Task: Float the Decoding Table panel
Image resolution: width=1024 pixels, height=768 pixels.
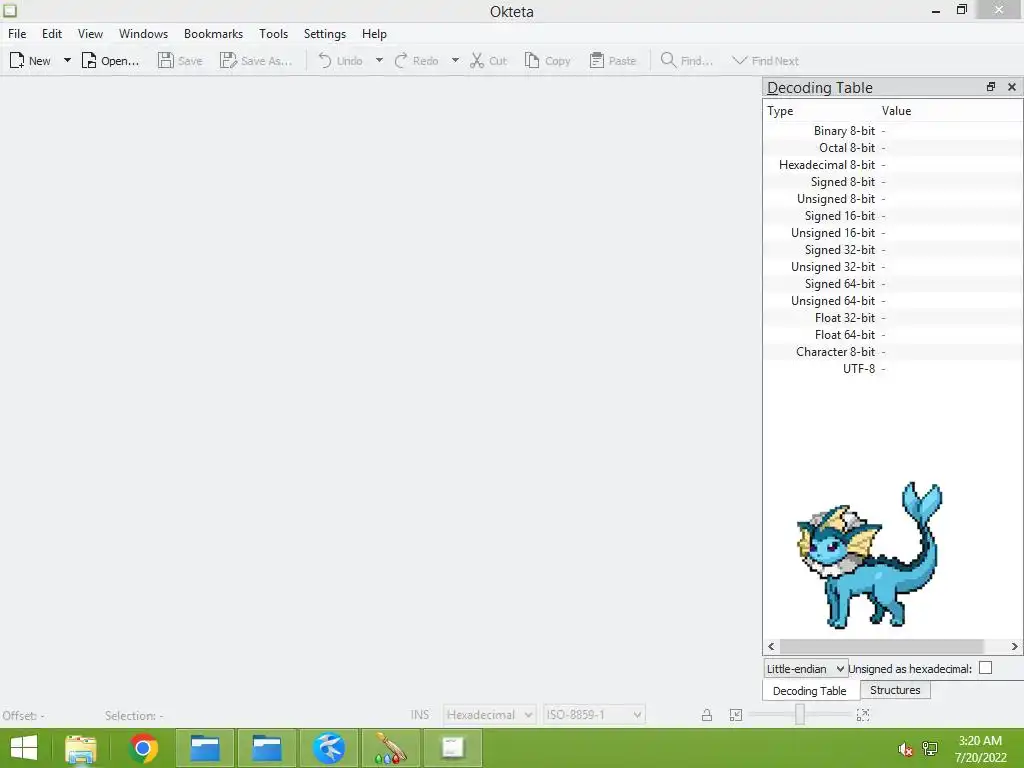Action: point(991,87)
